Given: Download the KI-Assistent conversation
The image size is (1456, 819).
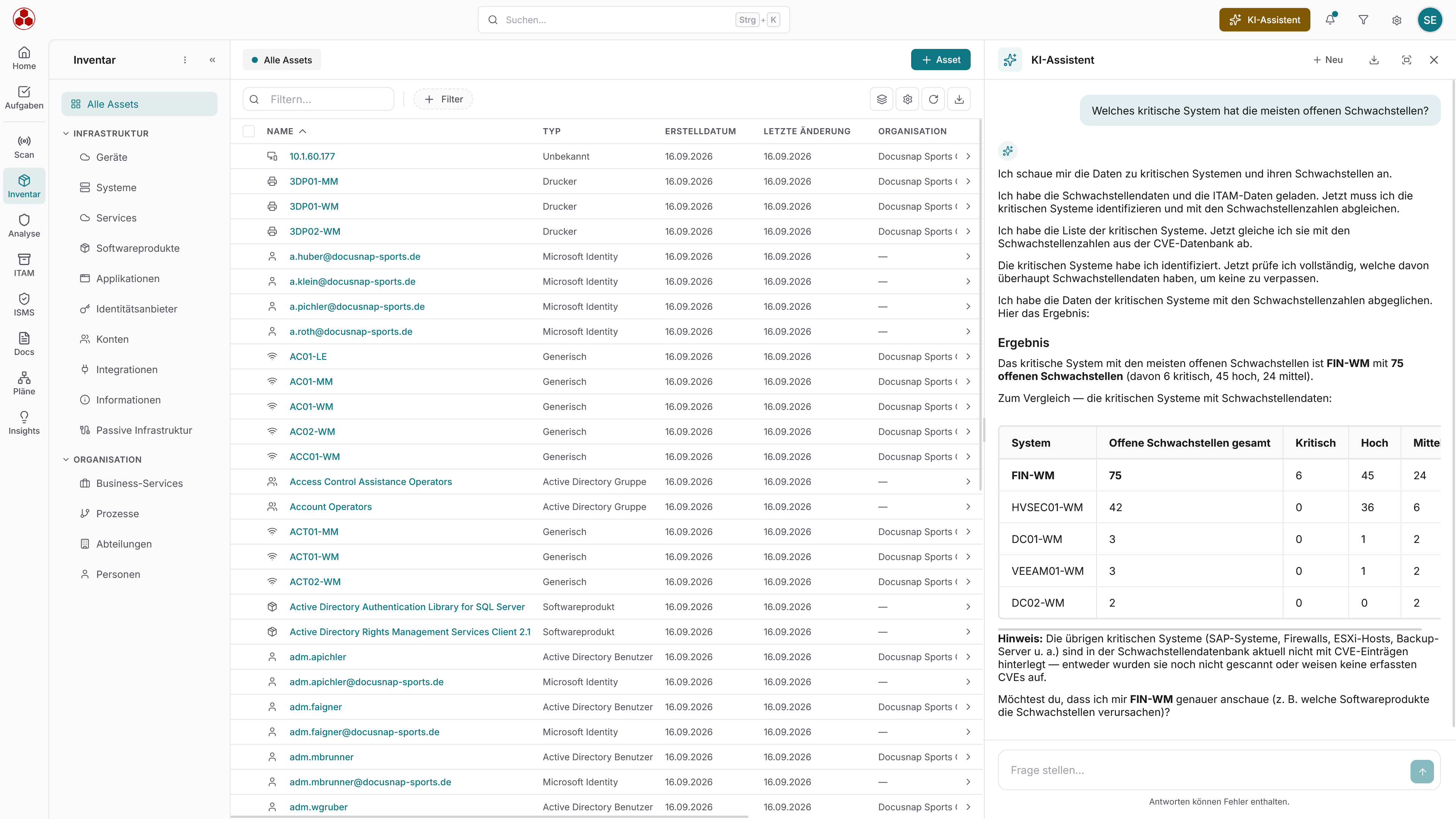Looking at the screenshot, I should (1374, 60).
